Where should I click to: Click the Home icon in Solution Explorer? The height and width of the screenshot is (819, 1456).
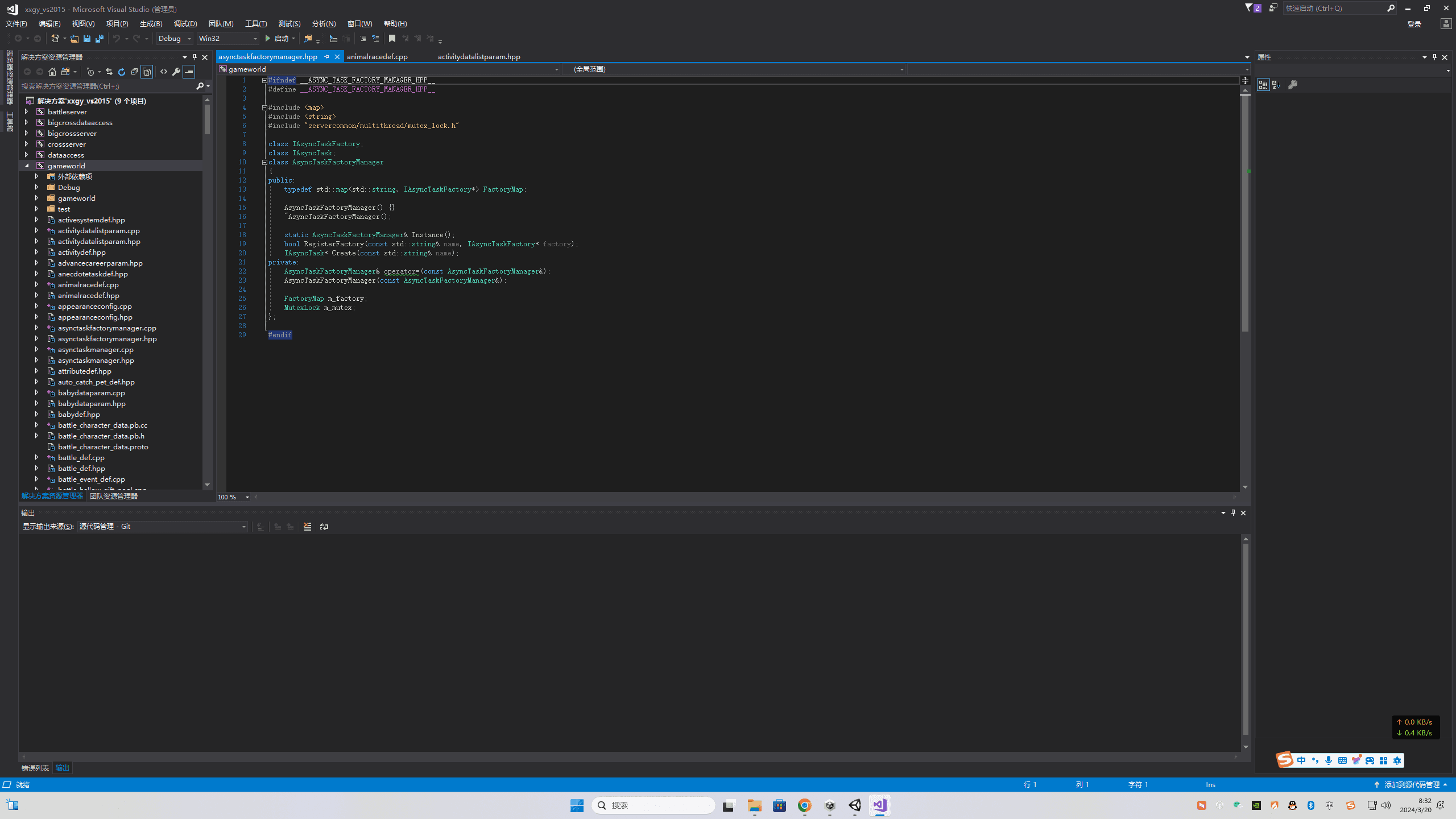pos(52,72)
